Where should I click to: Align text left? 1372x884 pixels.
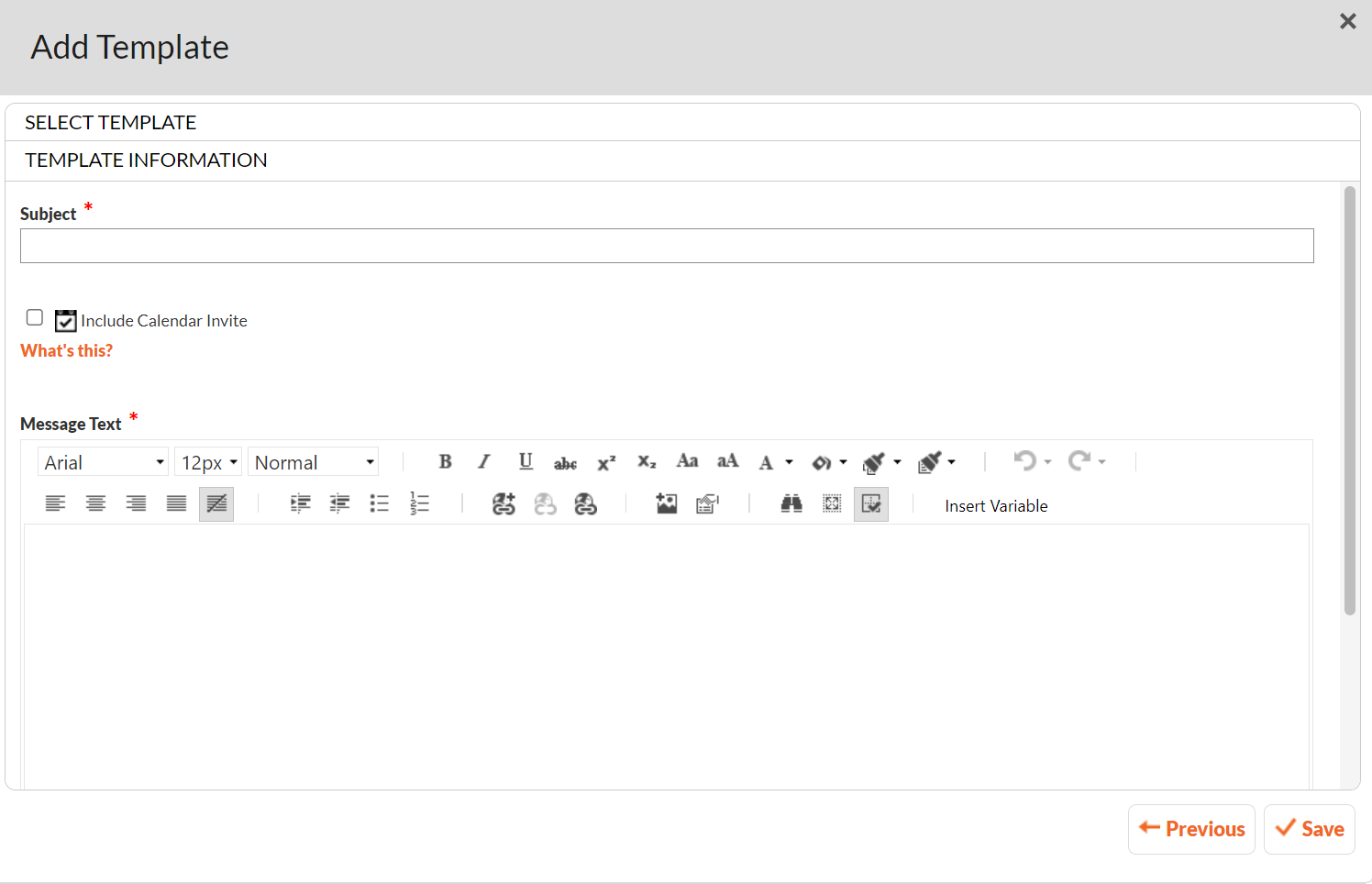pos(55,503)
